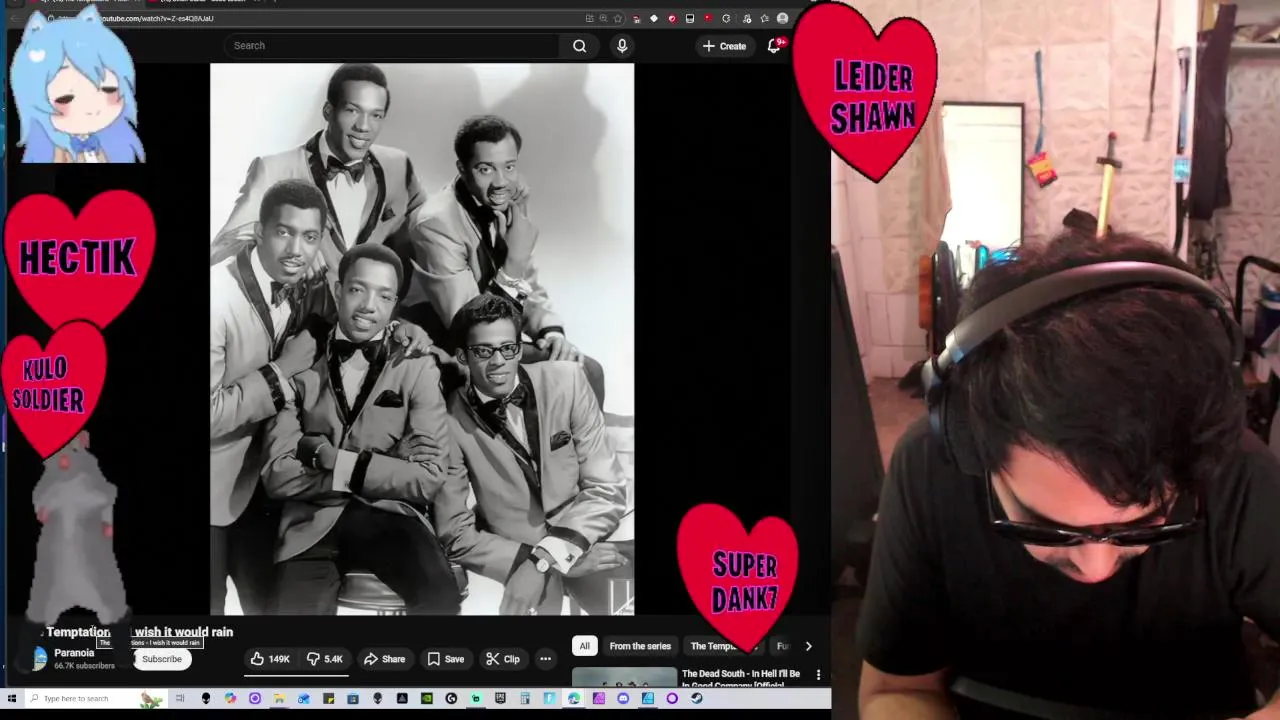The width and height of the screenshot is (1280, 720).
Task: Show more filter chips with right arrow
Action: click(x=808, y=646)
